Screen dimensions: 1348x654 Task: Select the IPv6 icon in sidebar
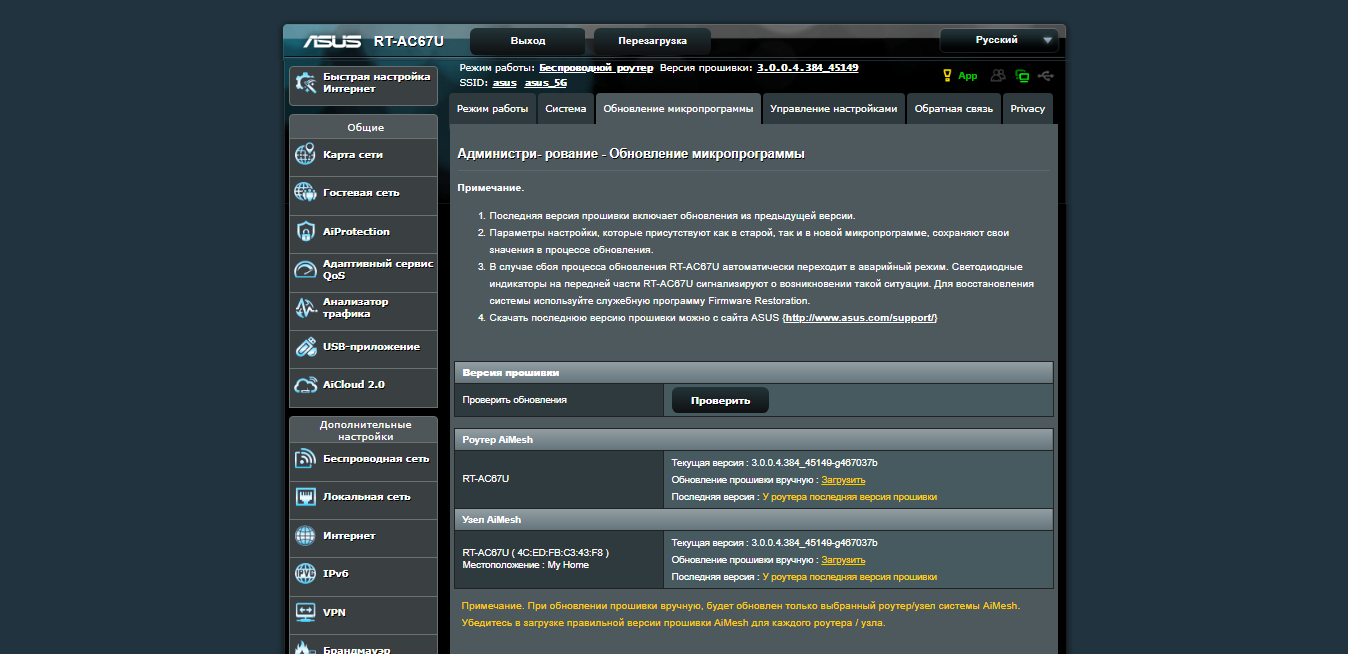point(306,574)
